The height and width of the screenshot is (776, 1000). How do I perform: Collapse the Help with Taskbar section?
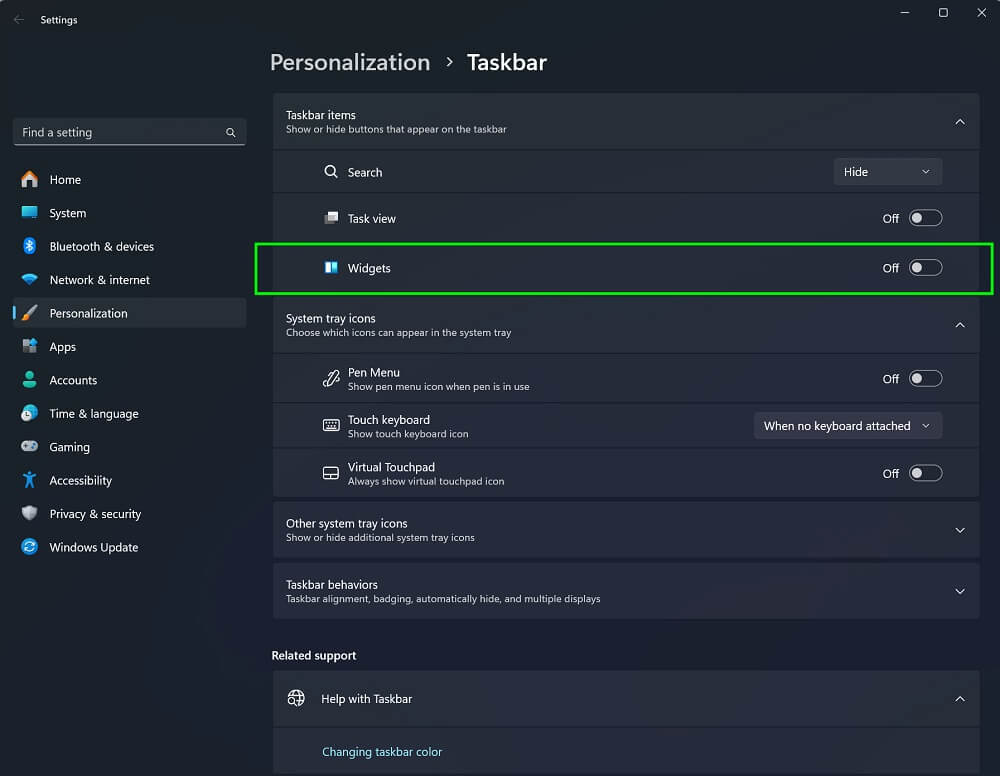click(x=959, y=699)
